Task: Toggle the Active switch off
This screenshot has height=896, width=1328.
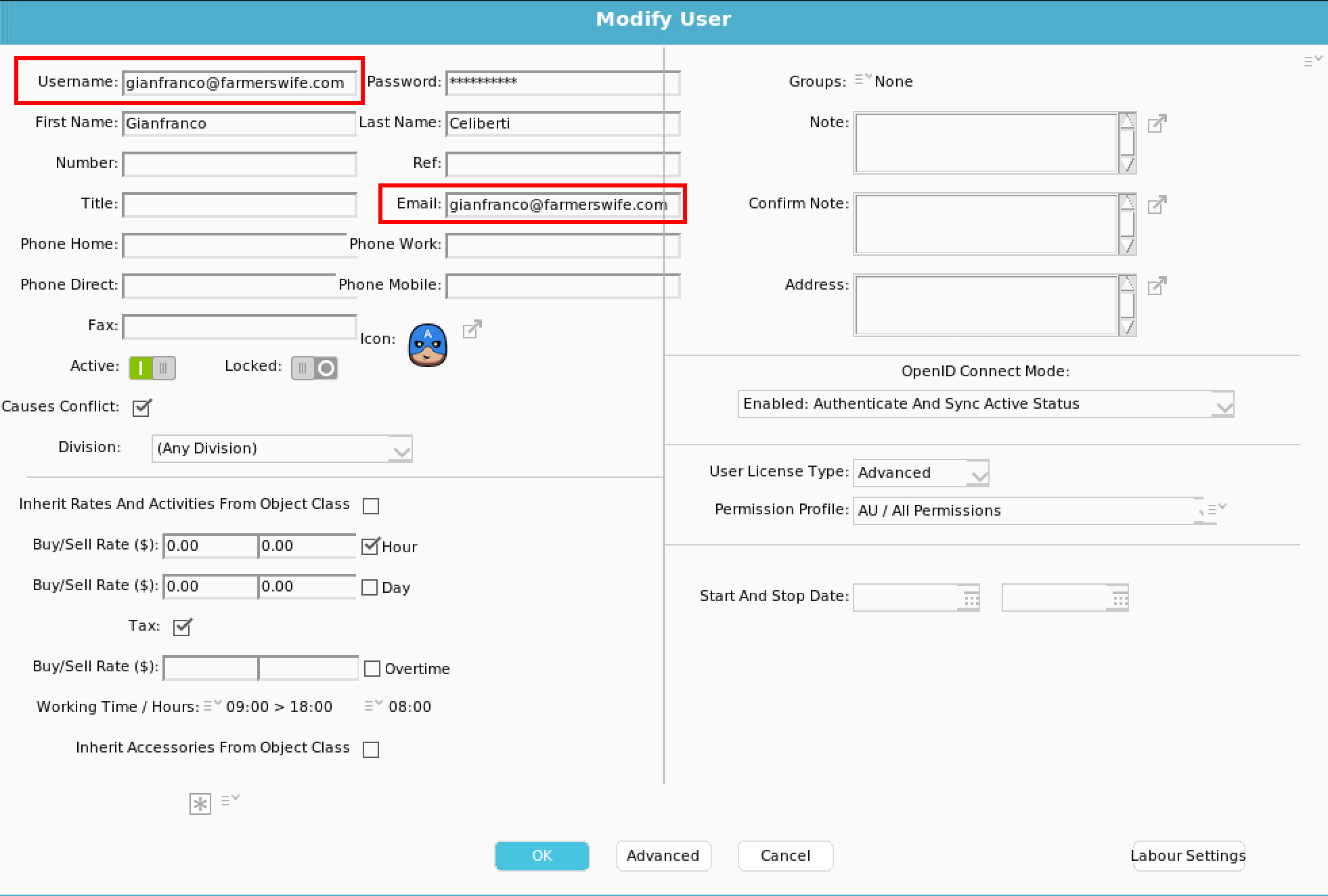Action: 152,368
